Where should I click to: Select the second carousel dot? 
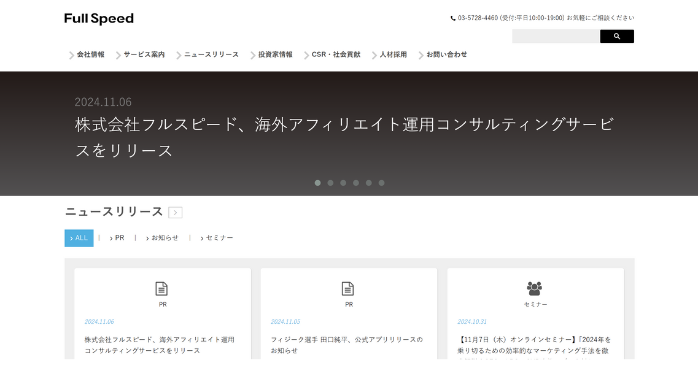tap(330, 183)
